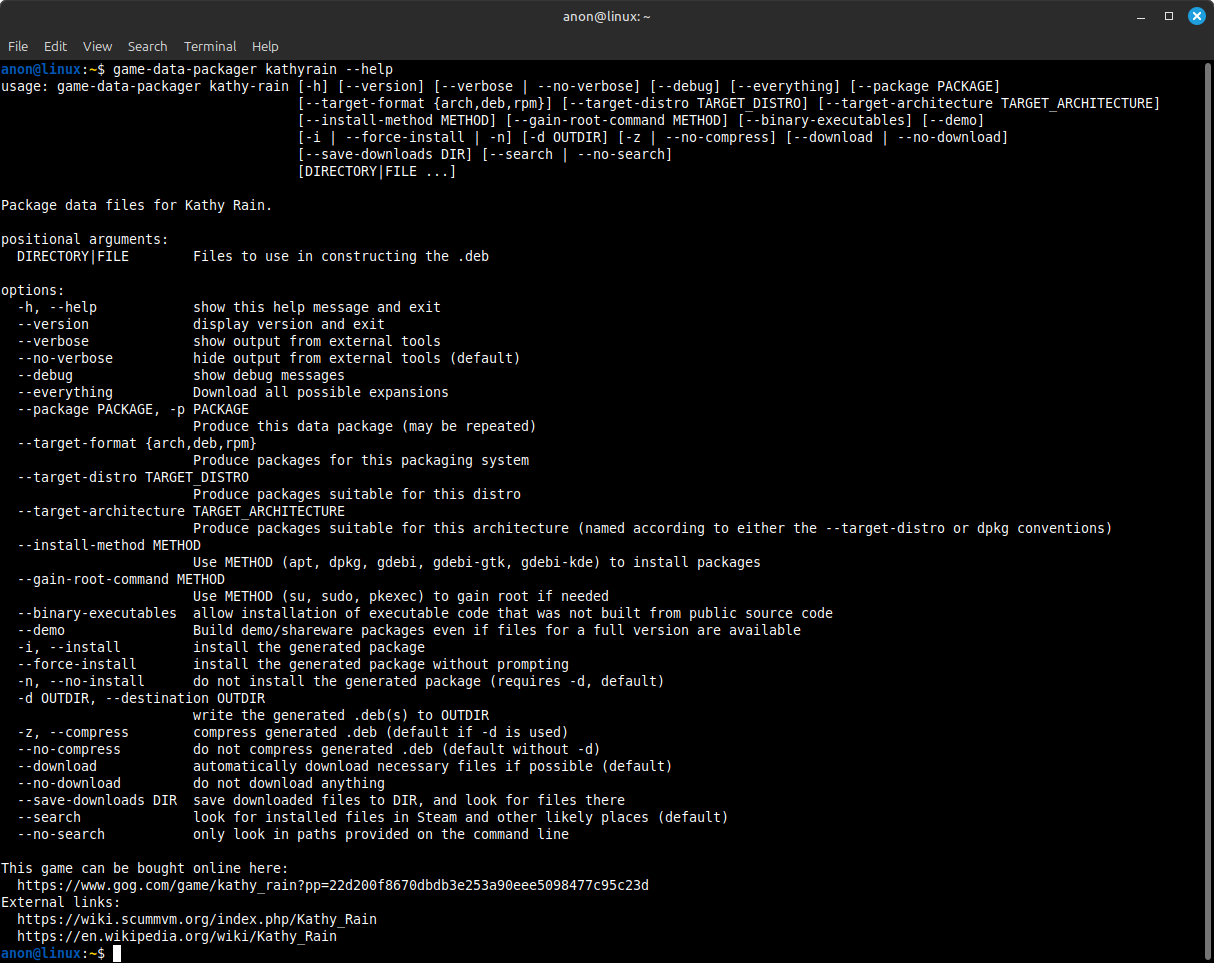Open the Terminal menu
The width and height of the screenshot is (1214, 963).
(x=210, y=46)
